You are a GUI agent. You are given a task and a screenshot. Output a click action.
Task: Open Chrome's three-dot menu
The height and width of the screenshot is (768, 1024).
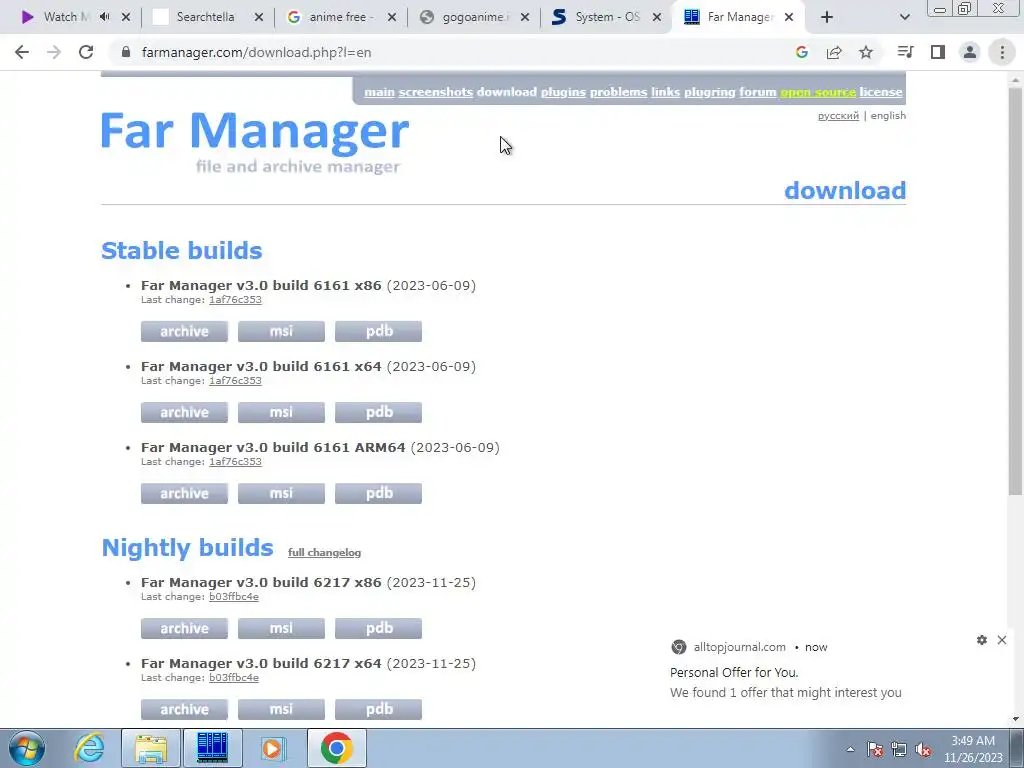pos(1002,52)
